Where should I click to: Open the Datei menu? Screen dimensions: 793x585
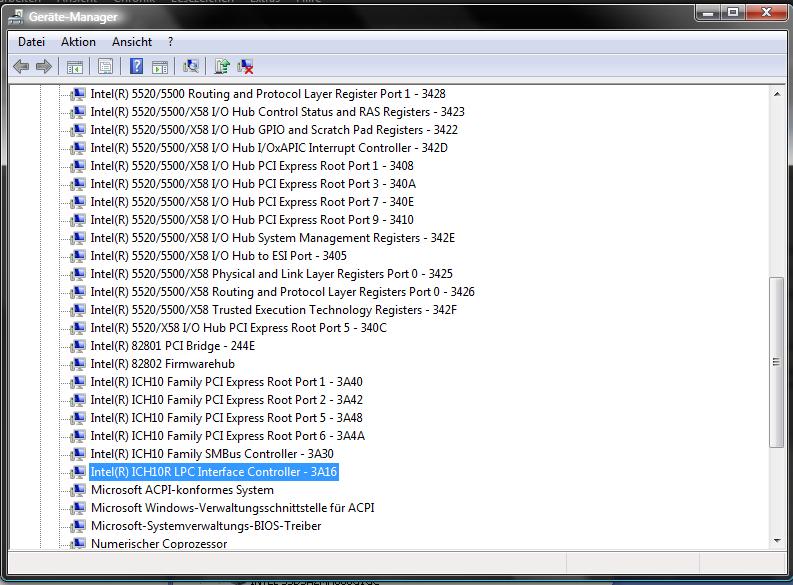point(31,42)
